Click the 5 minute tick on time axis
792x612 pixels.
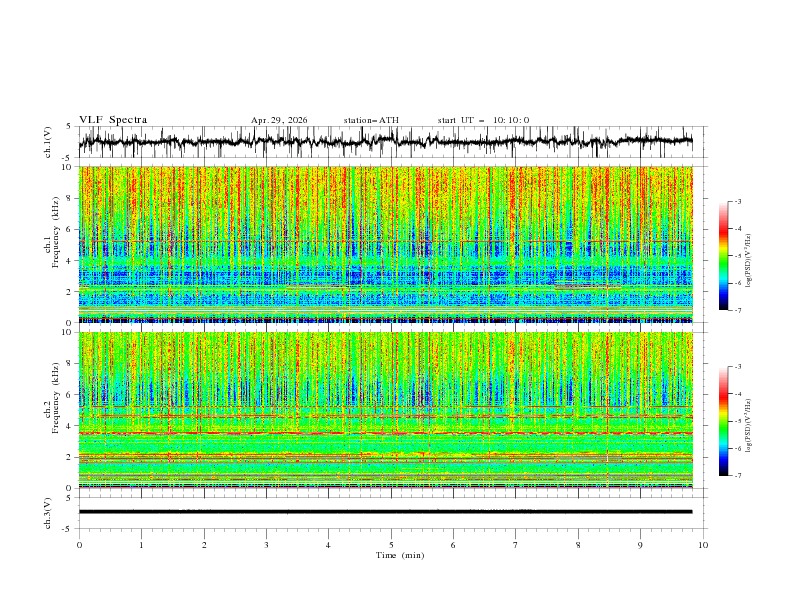tap(391, 545)
